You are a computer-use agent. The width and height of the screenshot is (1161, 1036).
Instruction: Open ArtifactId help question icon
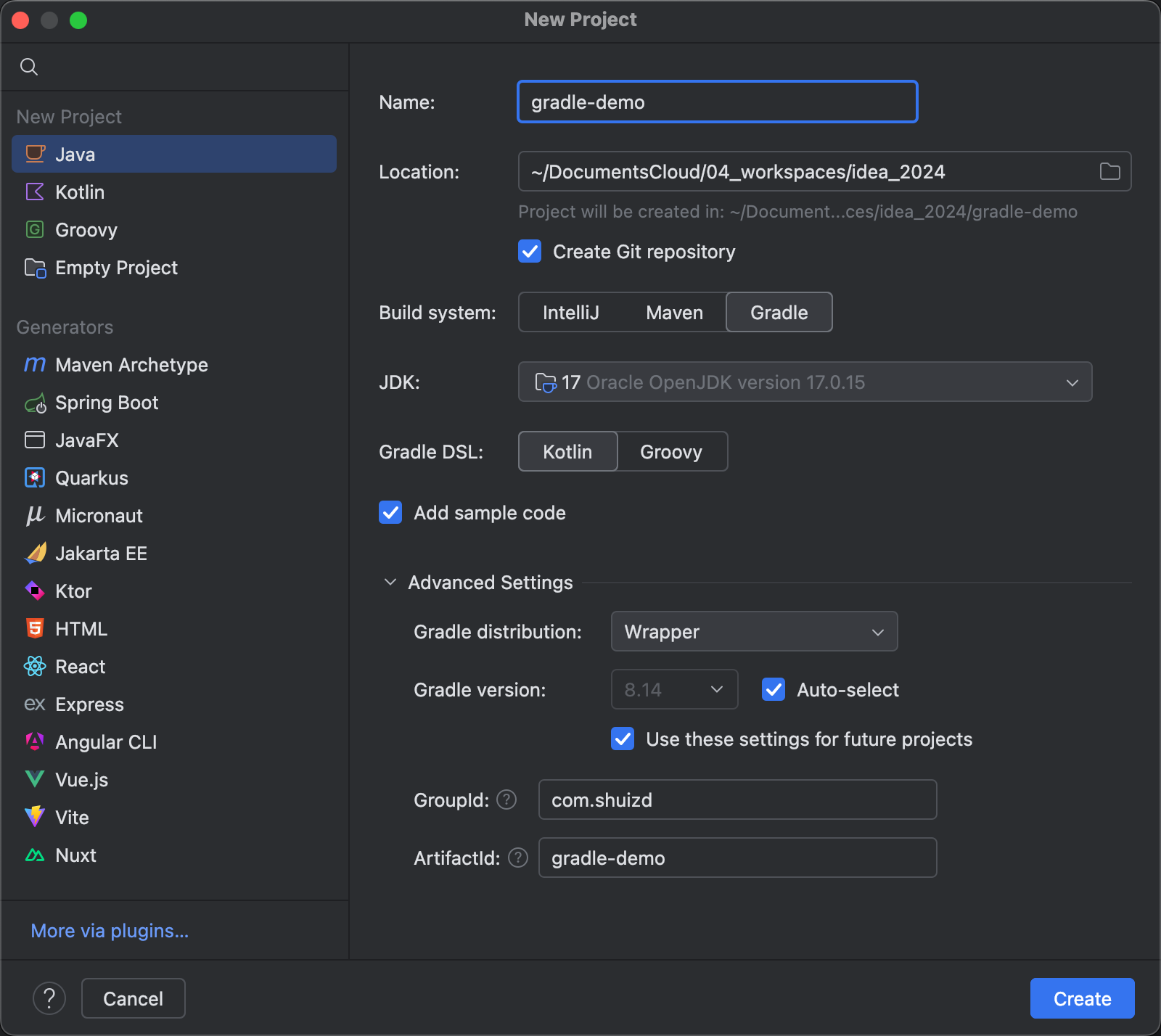[x=518, y=858]
